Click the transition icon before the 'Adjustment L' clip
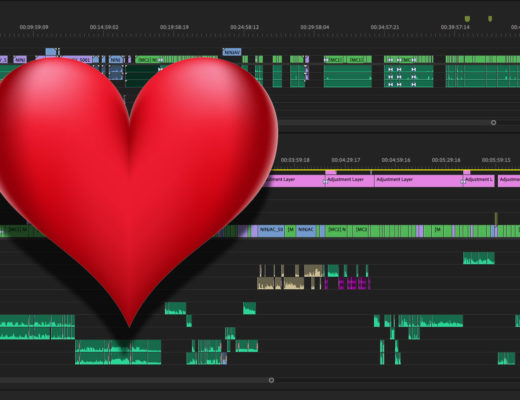520x400 pixels. pos(463,182)
